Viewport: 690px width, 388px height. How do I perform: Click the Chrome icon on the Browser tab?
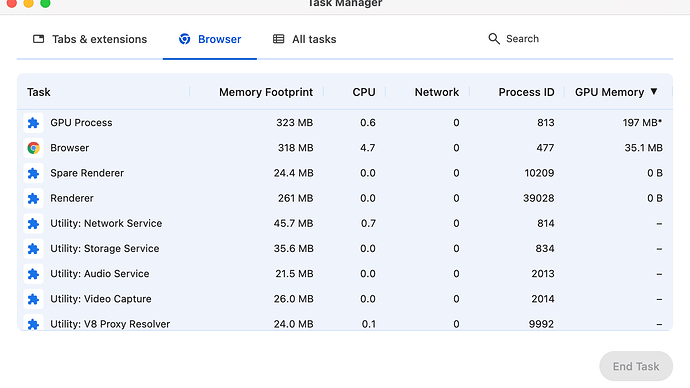point(184,39)
